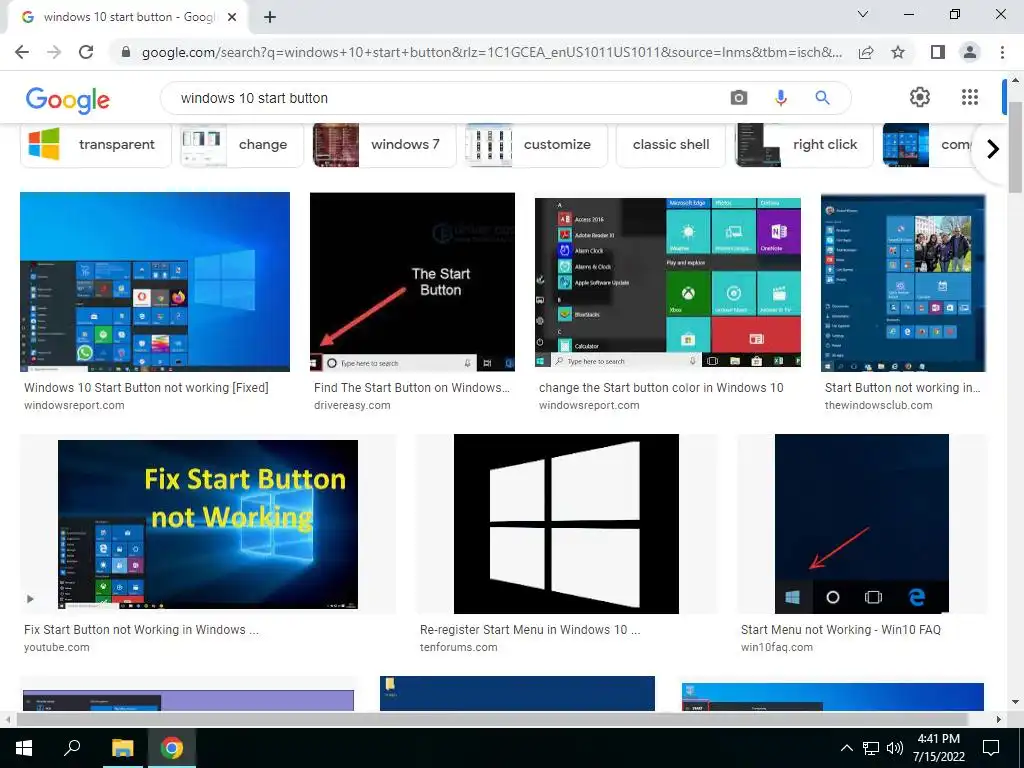Search by image camera icon

(x=739, y=98)
